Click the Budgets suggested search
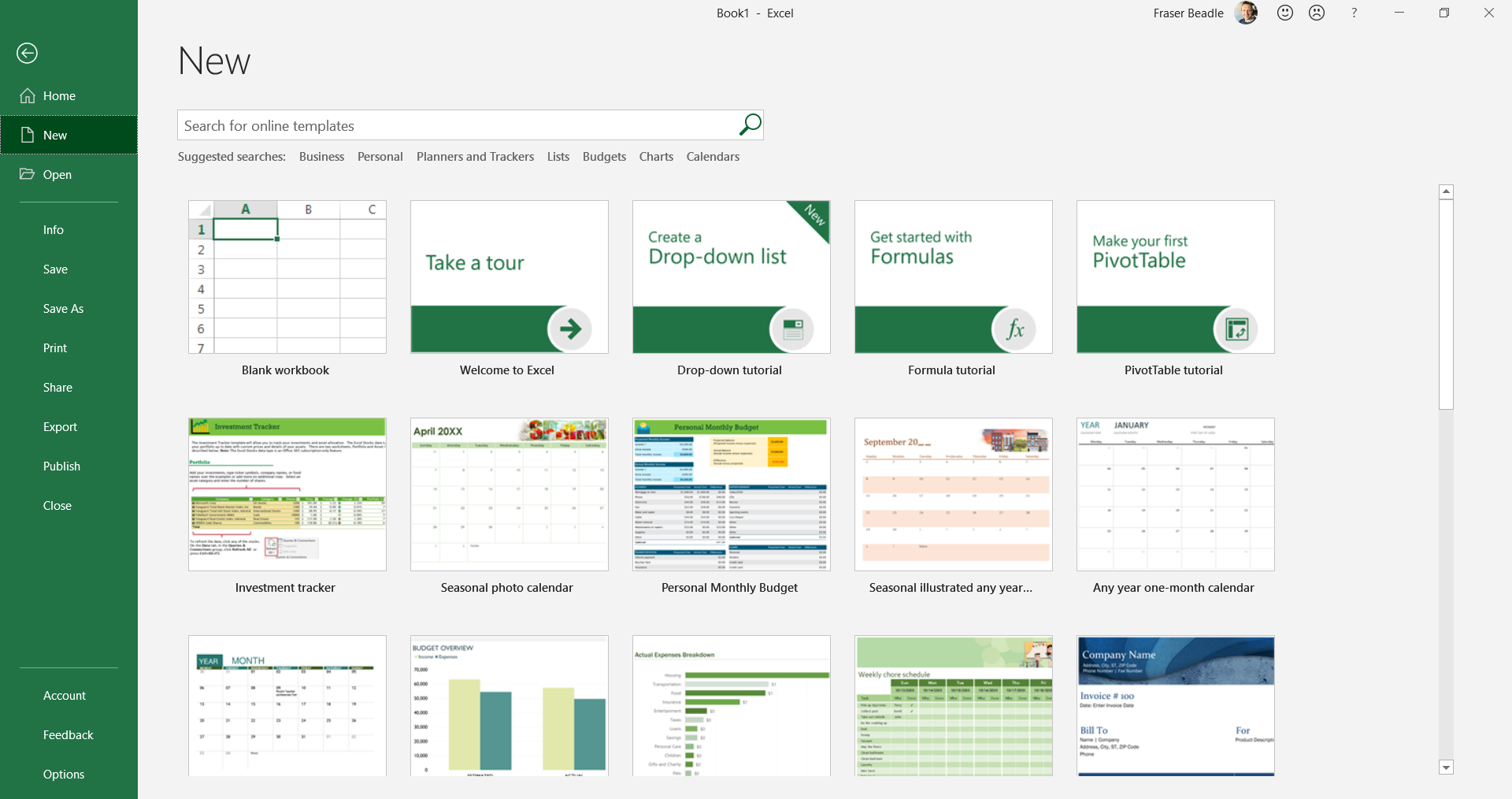This screenshot has height=799, width=1512. 604,156
